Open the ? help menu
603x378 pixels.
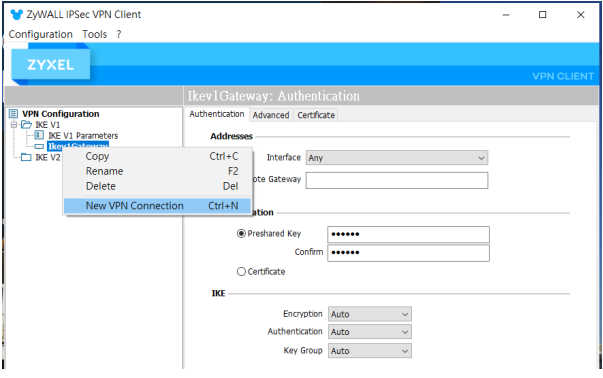pos(119,34)
